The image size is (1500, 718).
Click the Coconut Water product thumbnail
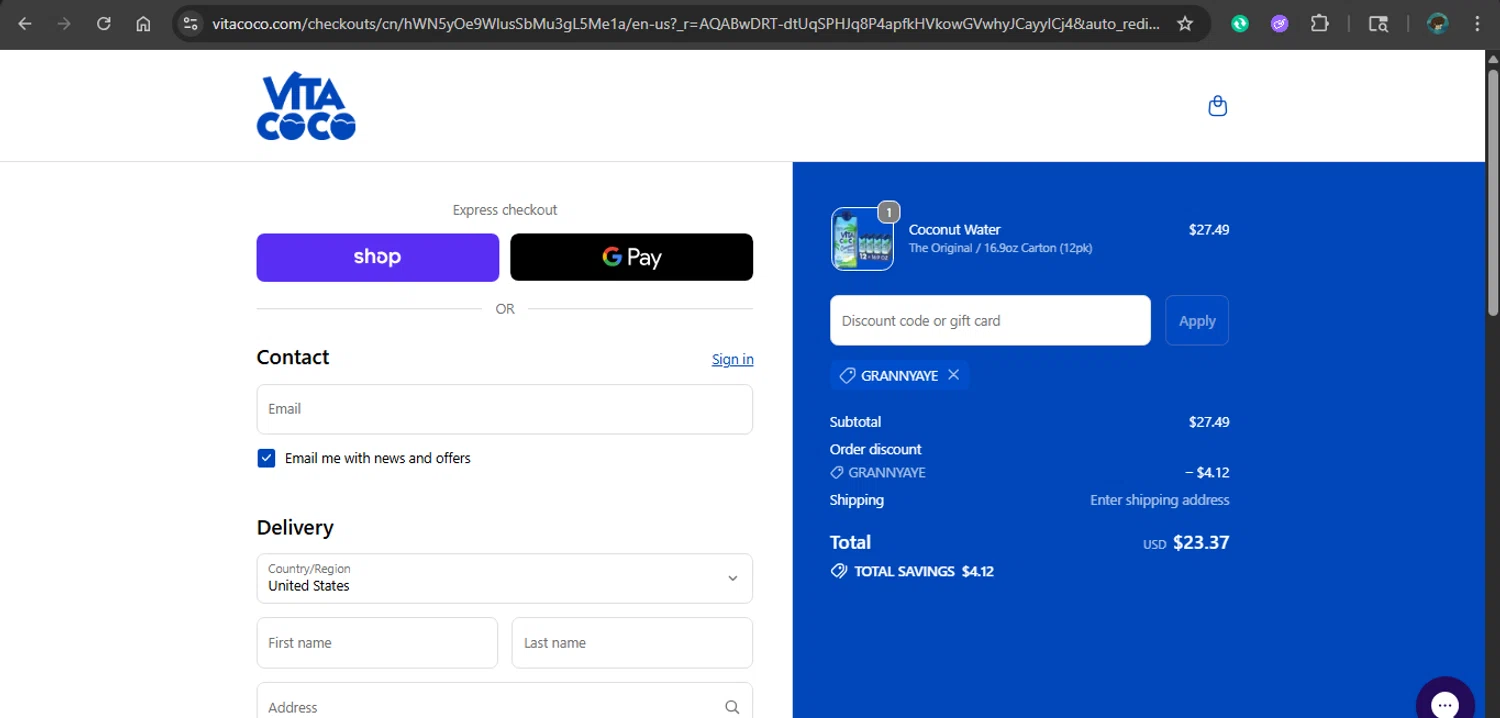[862, 239]
